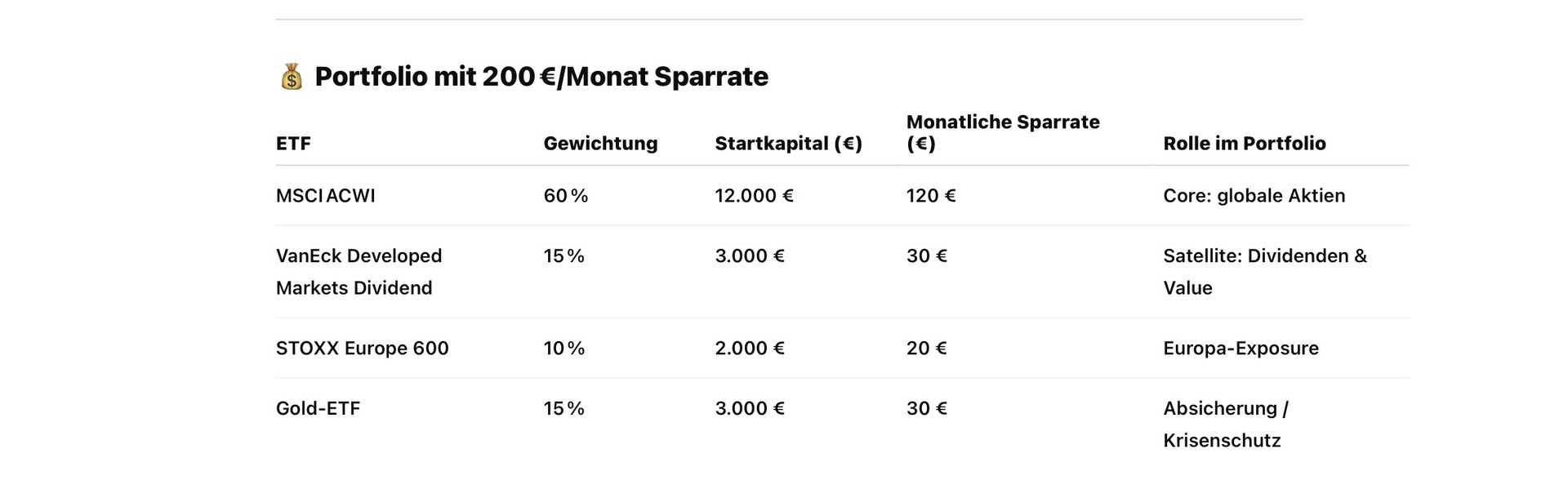
Task: Select the MSCI ACWI cell
Action: click(x=326, y=196)
